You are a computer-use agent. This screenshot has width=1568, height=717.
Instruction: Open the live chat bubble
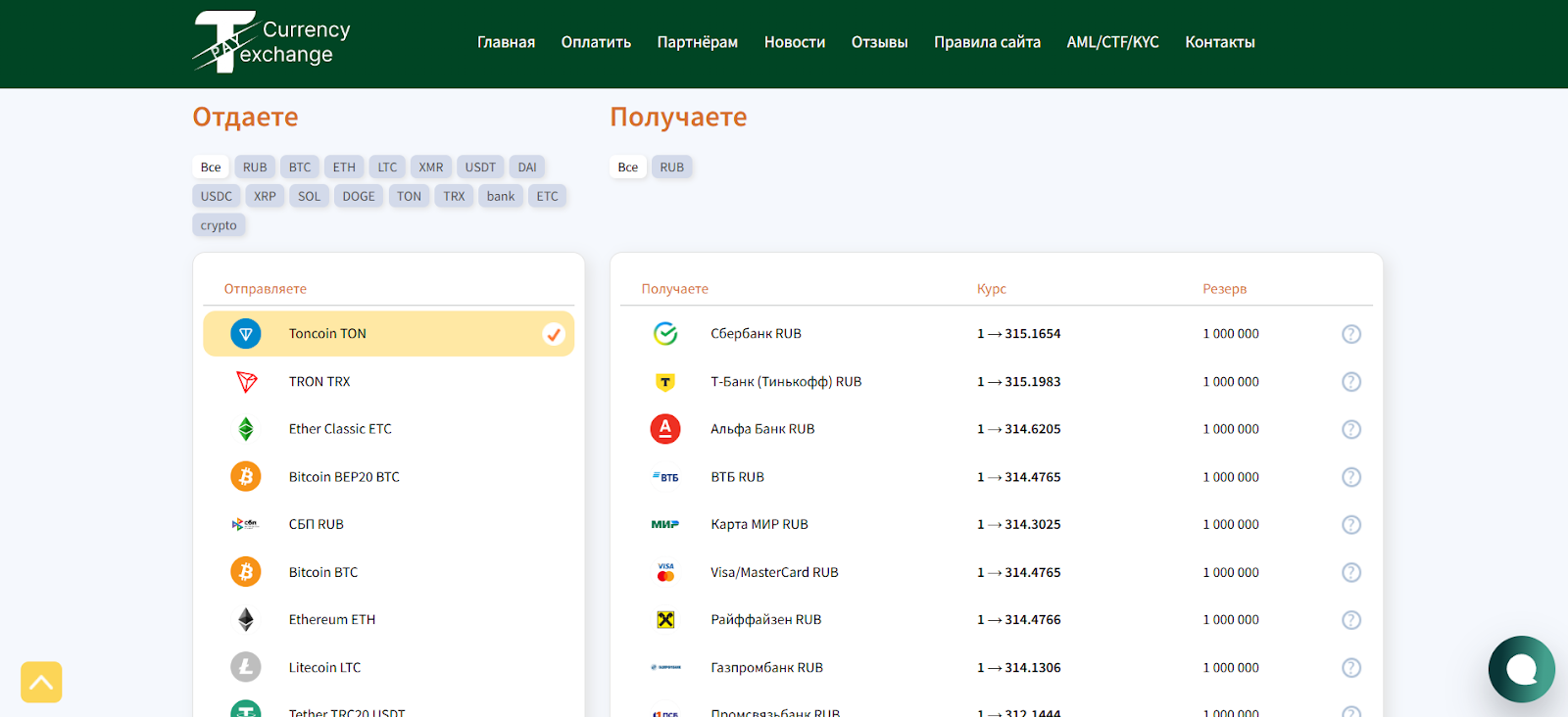(1521, 669)
